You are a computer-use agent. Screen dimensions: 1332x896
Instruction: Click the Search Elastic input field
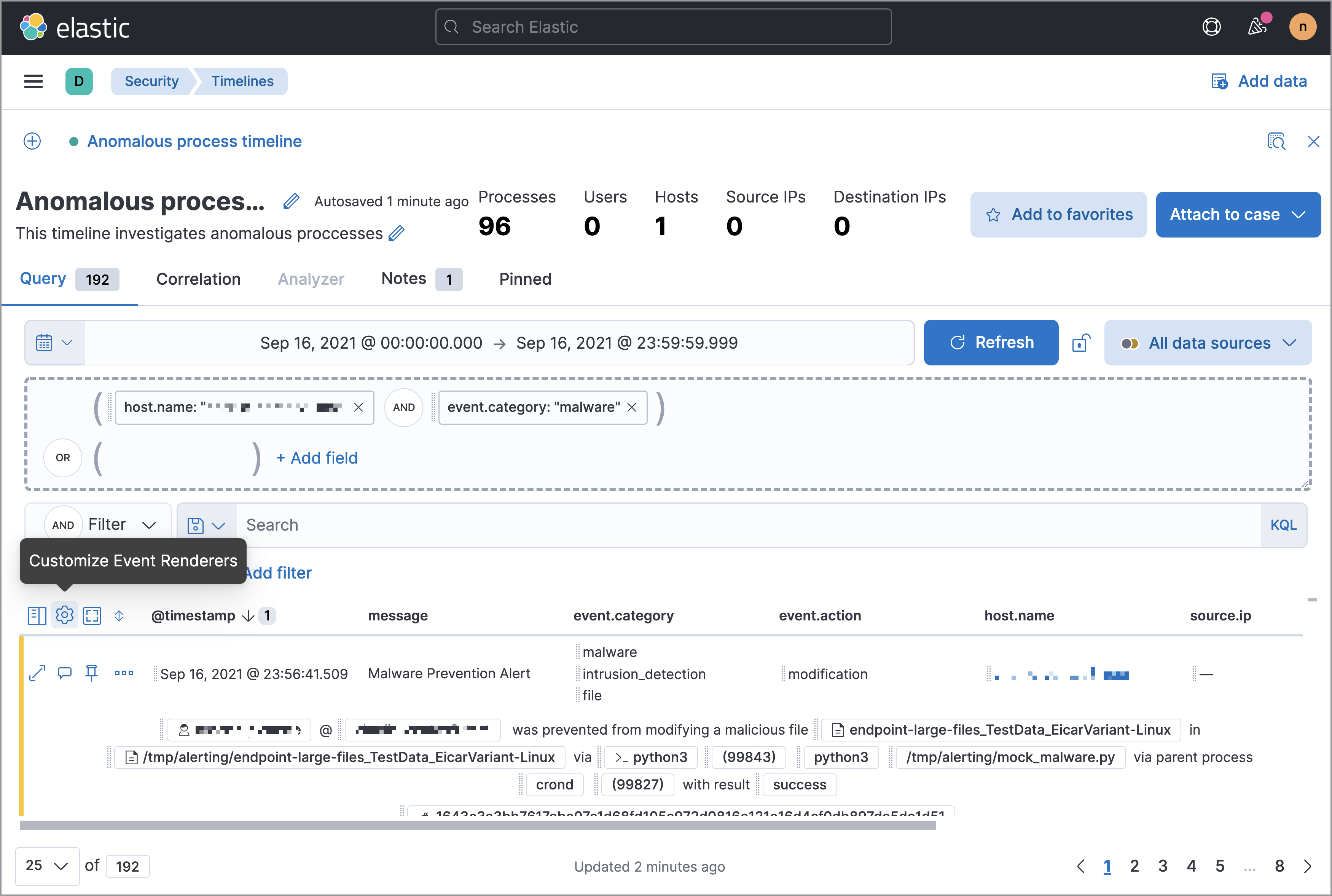click(x=663, y=26)
